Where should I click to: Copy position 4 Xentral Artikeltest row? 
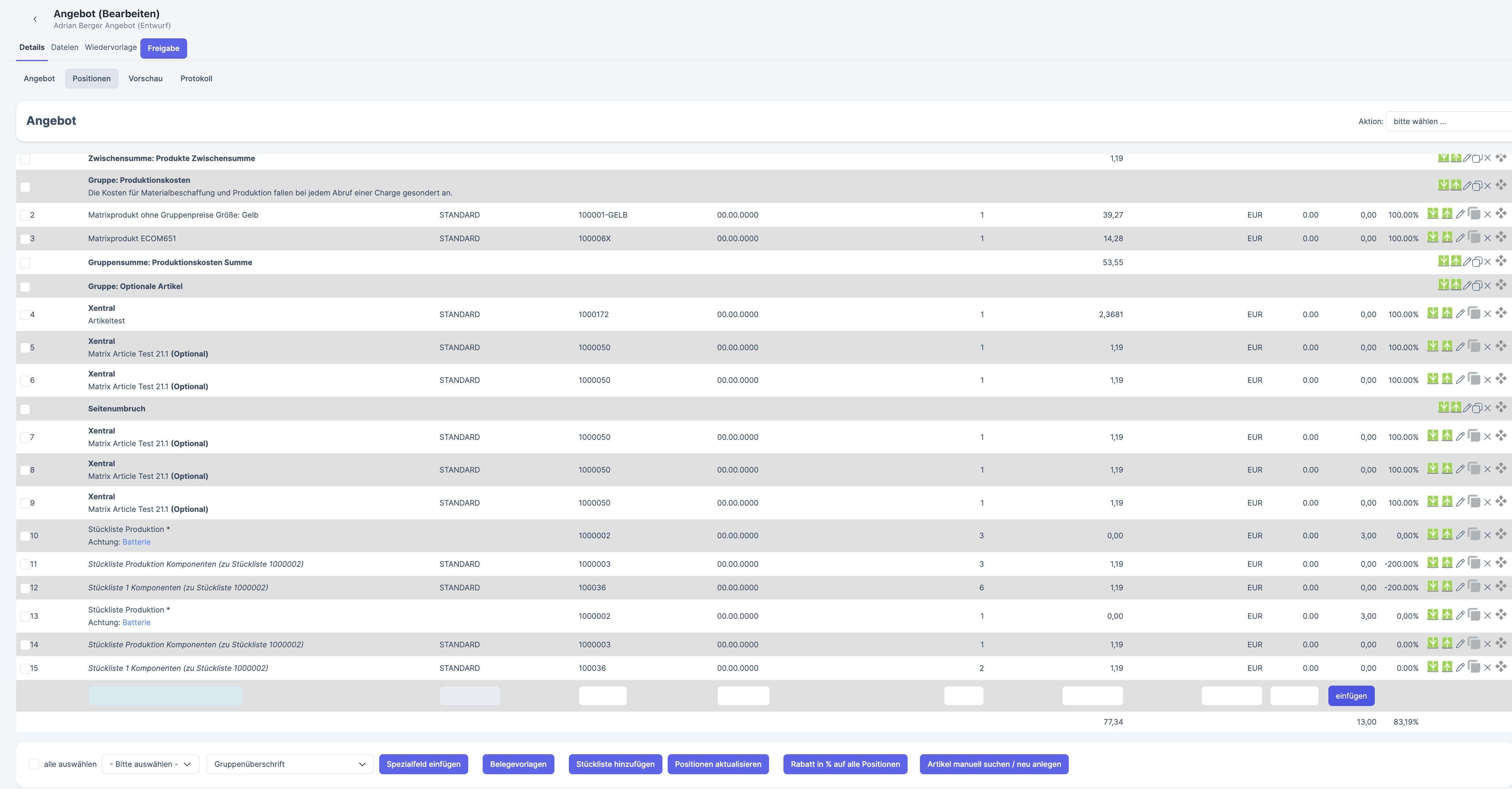click(x=1474, y=313)
